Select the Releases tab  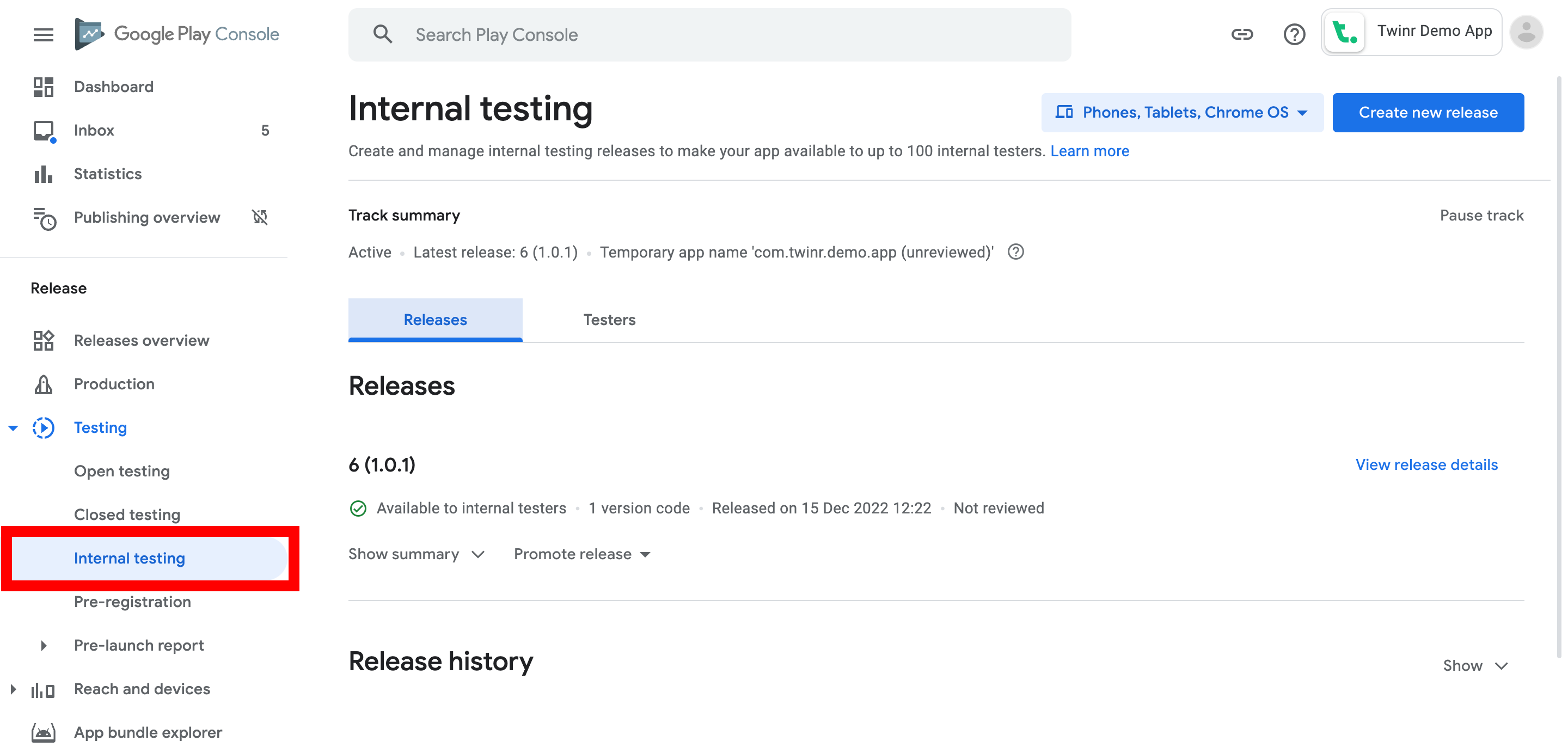pos(434,320)
